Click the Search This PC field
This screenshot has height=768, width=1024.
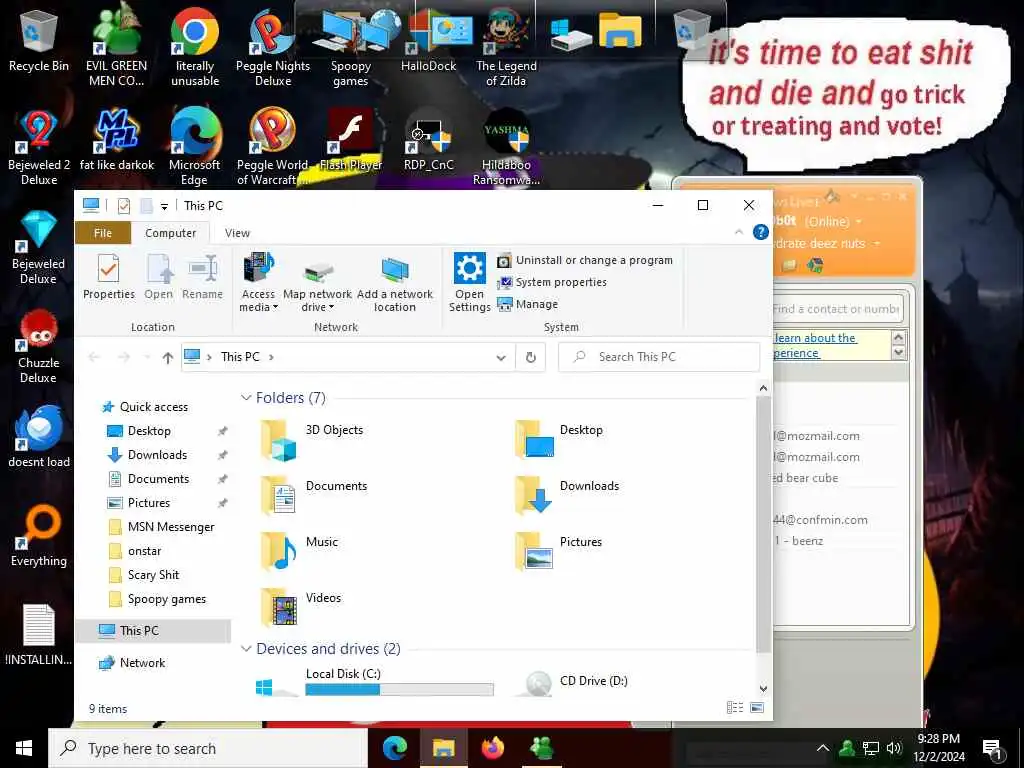(659, 357)
